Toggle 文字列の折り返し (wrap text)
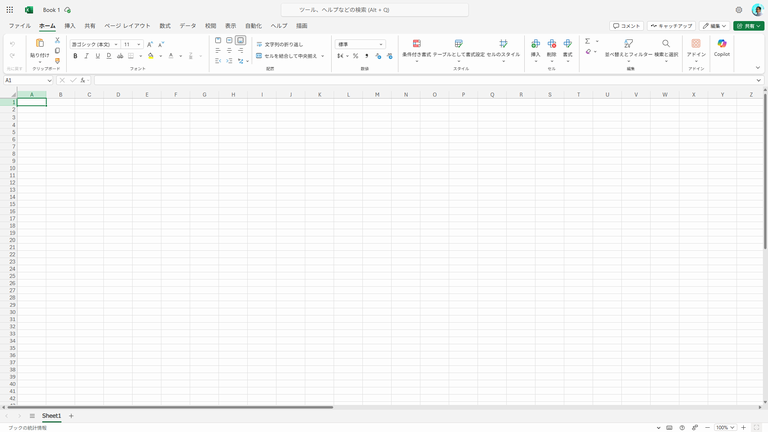The height and width of the screenshot is (432, 768). pyautogui.click(x=279, y=44)
